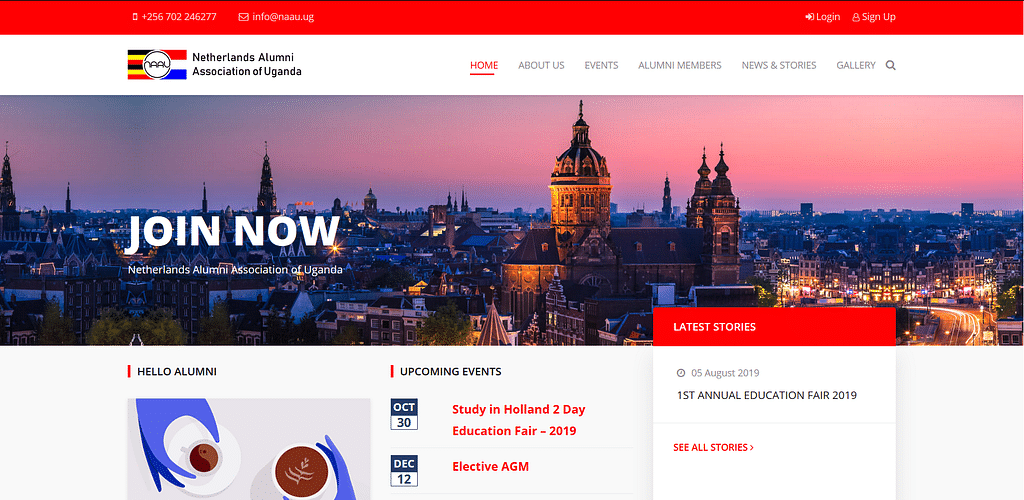This screenshot has height=500, width=1024.
Task: Click the Sign Up user icon
Action: pos(856,17)
